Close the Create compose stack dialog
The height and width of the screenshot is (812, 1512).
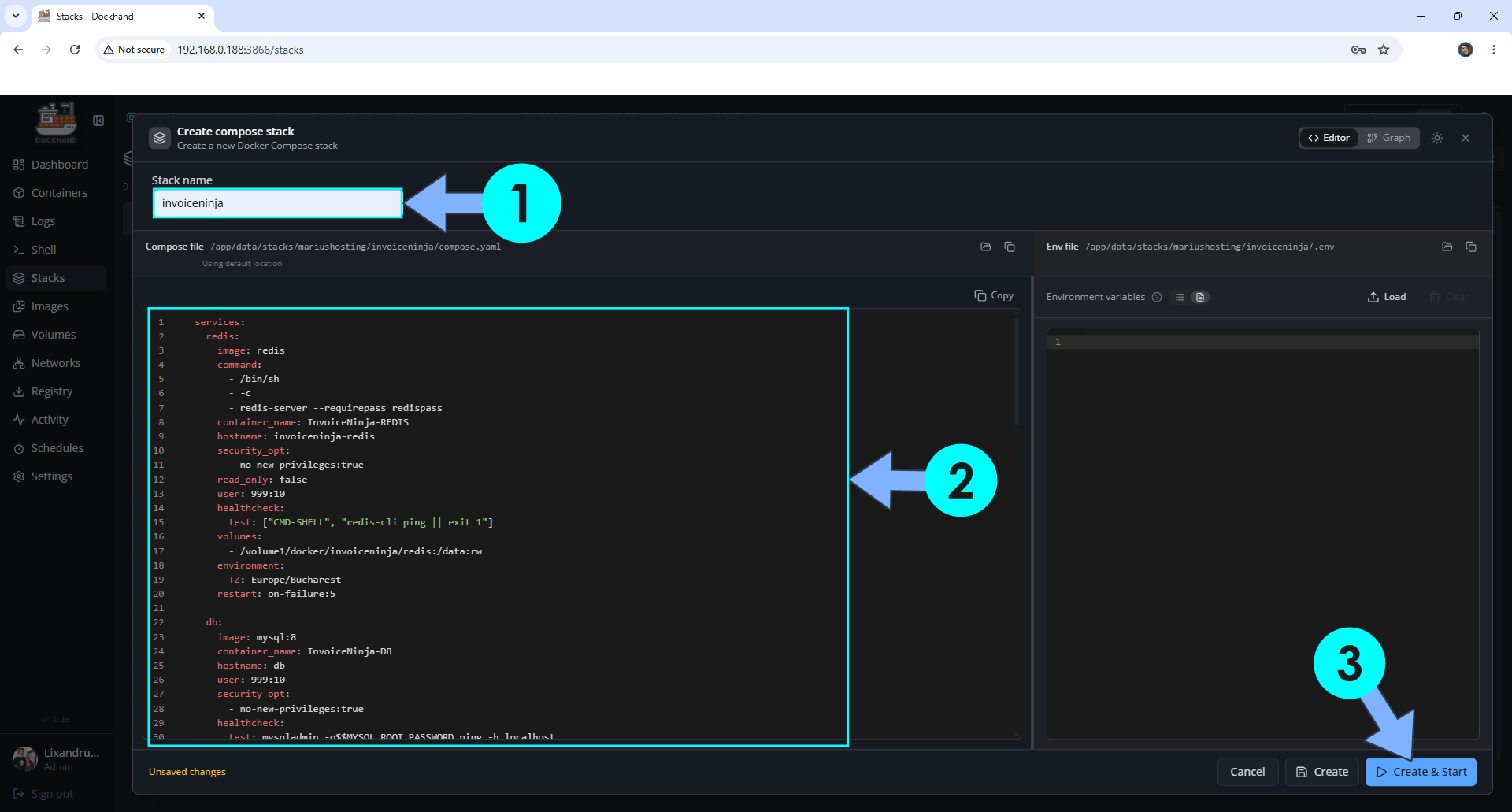coord(1466,138)
